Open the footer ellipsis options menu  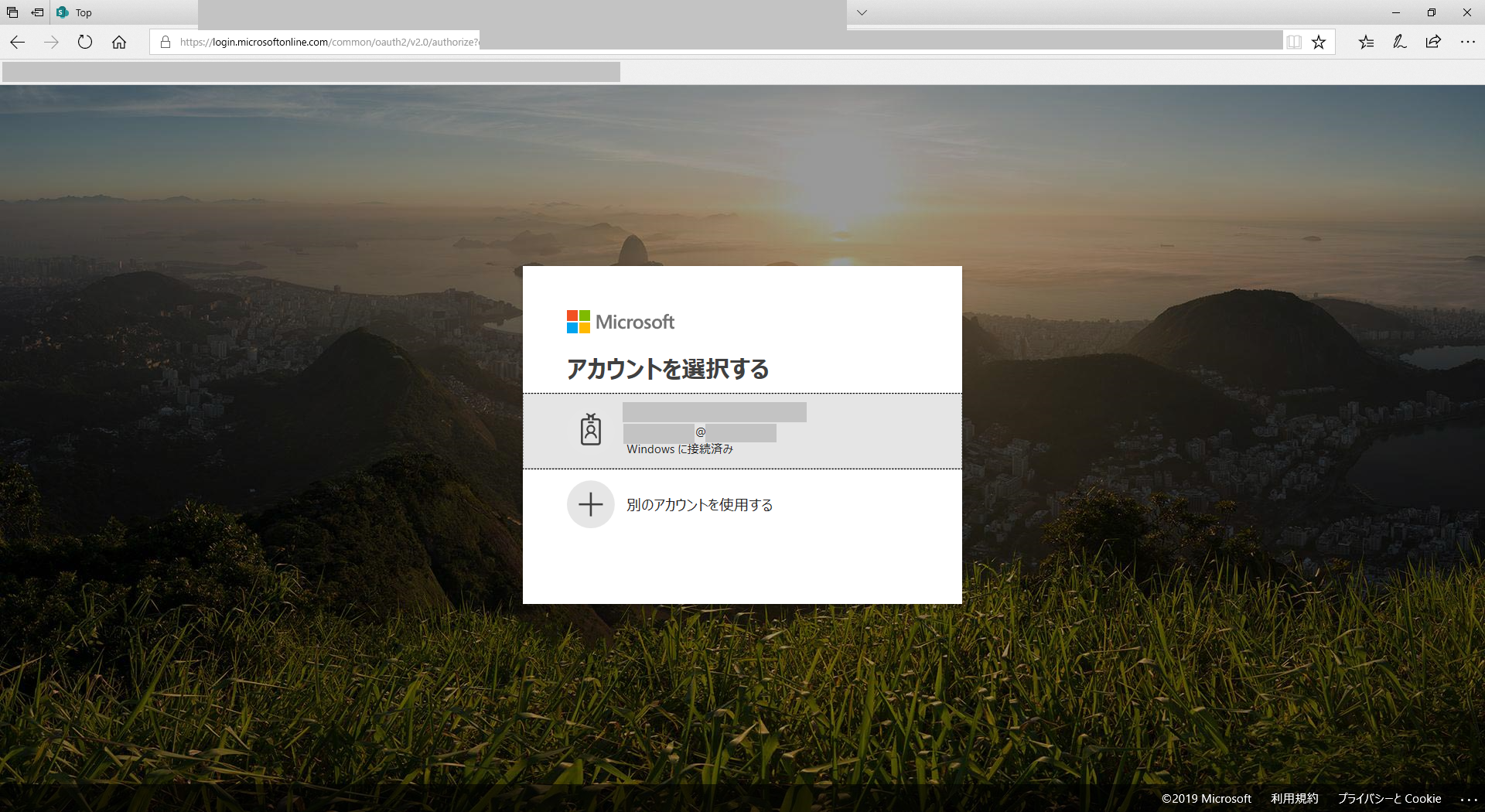(x=1467, y=799)
